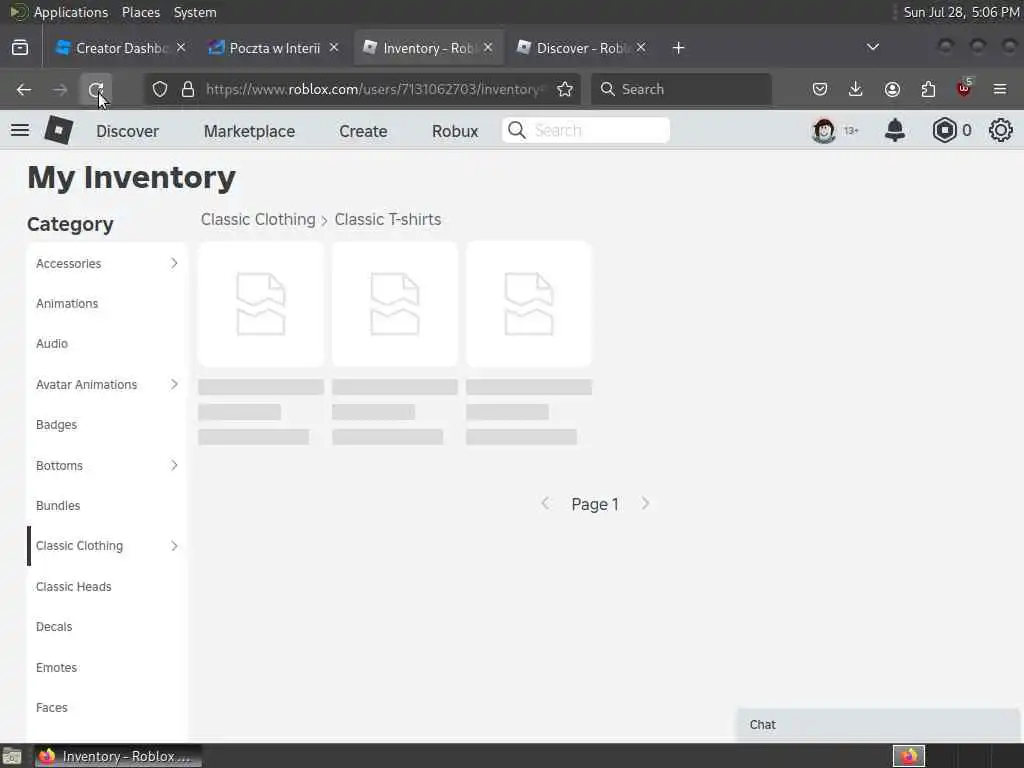Expand the Avatar Animations category
The image size is (1024, 768).
coord(174,384)
